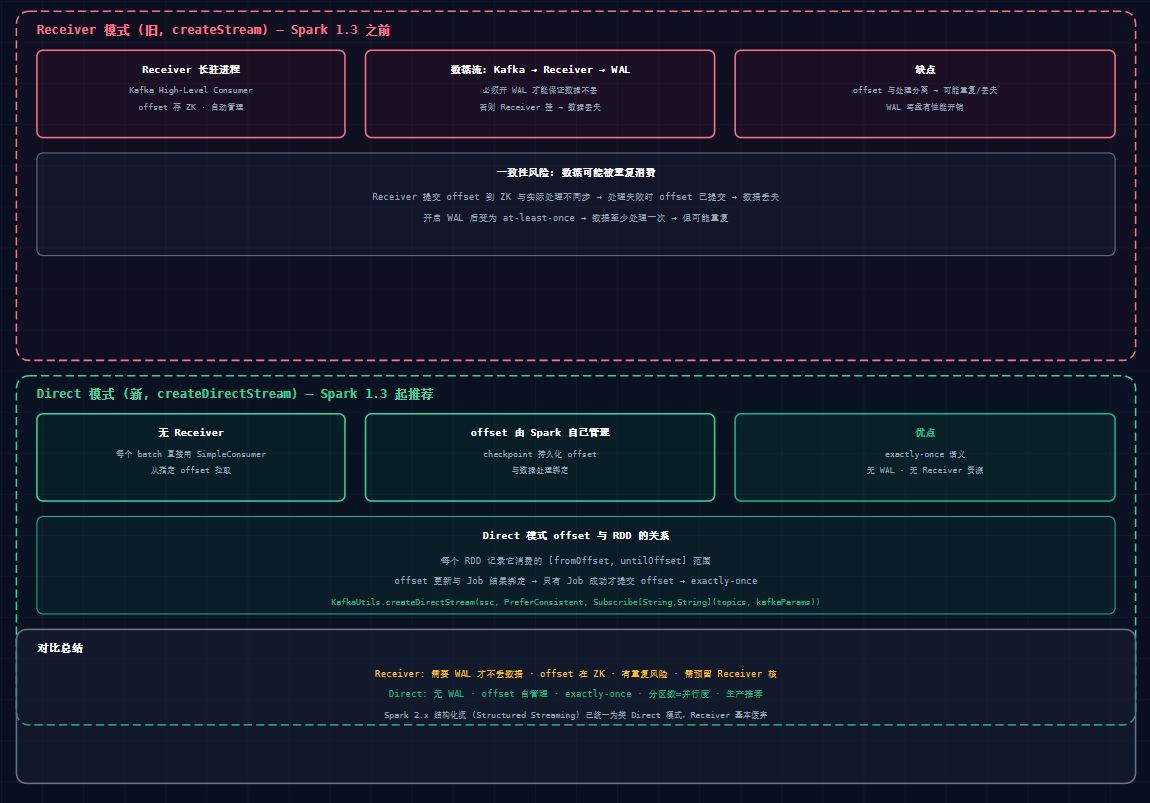Click the 'KafkaUtils.createDirectStream' code line
The width and height of the screenshot is (1150, 803).
click(576, 602)
